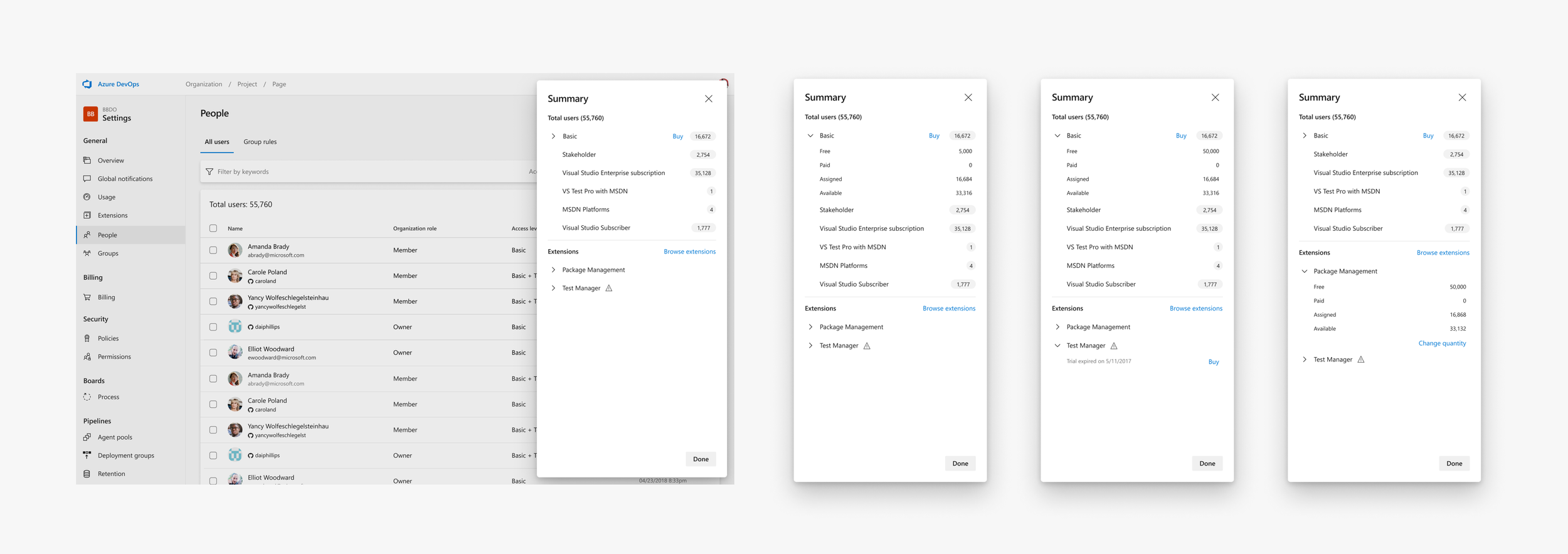Click Browse extensions in the panel over People
Viewport: 1568px width, 554px height.
pyautogui.click(x=689, y=252)
